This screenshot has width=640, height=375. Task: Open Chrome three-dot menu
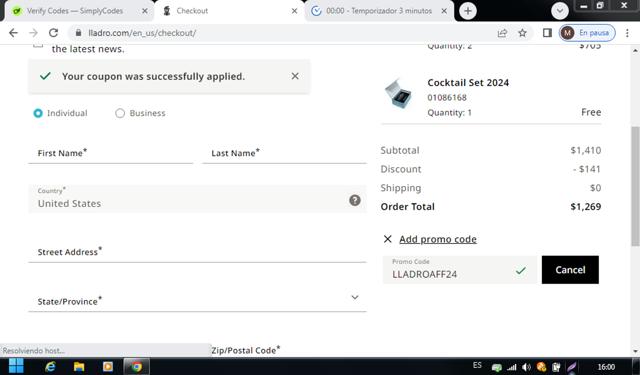pyautogui.click(x=627, y=33)
